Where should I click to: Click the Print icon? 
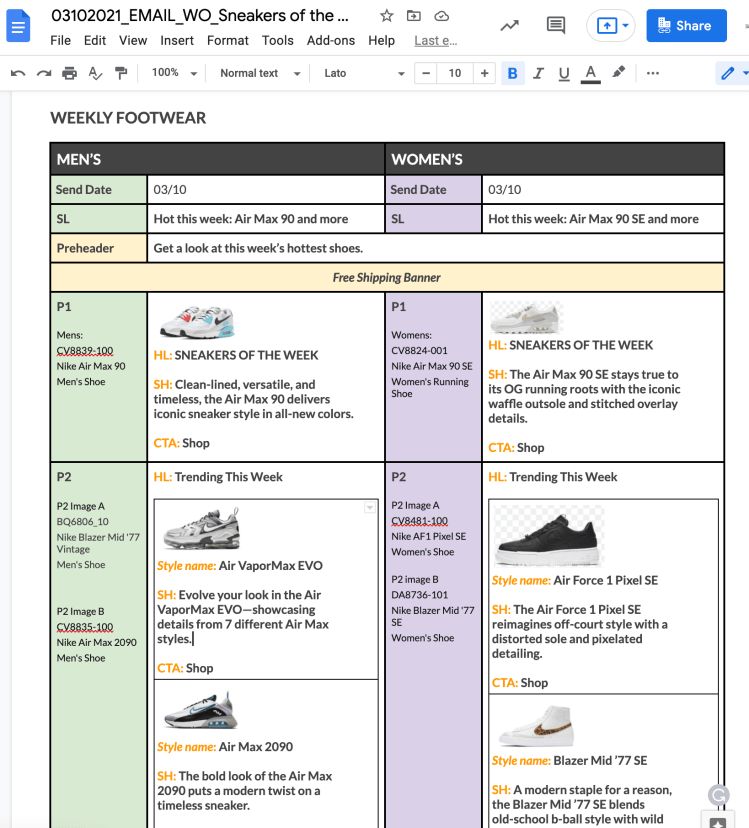pyautogui.click(x=69, y=73)
